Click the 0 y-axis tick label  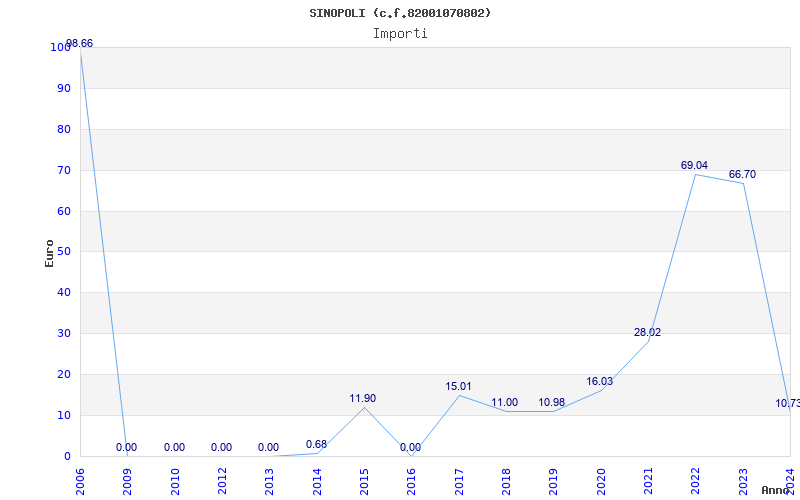[67, 456]
